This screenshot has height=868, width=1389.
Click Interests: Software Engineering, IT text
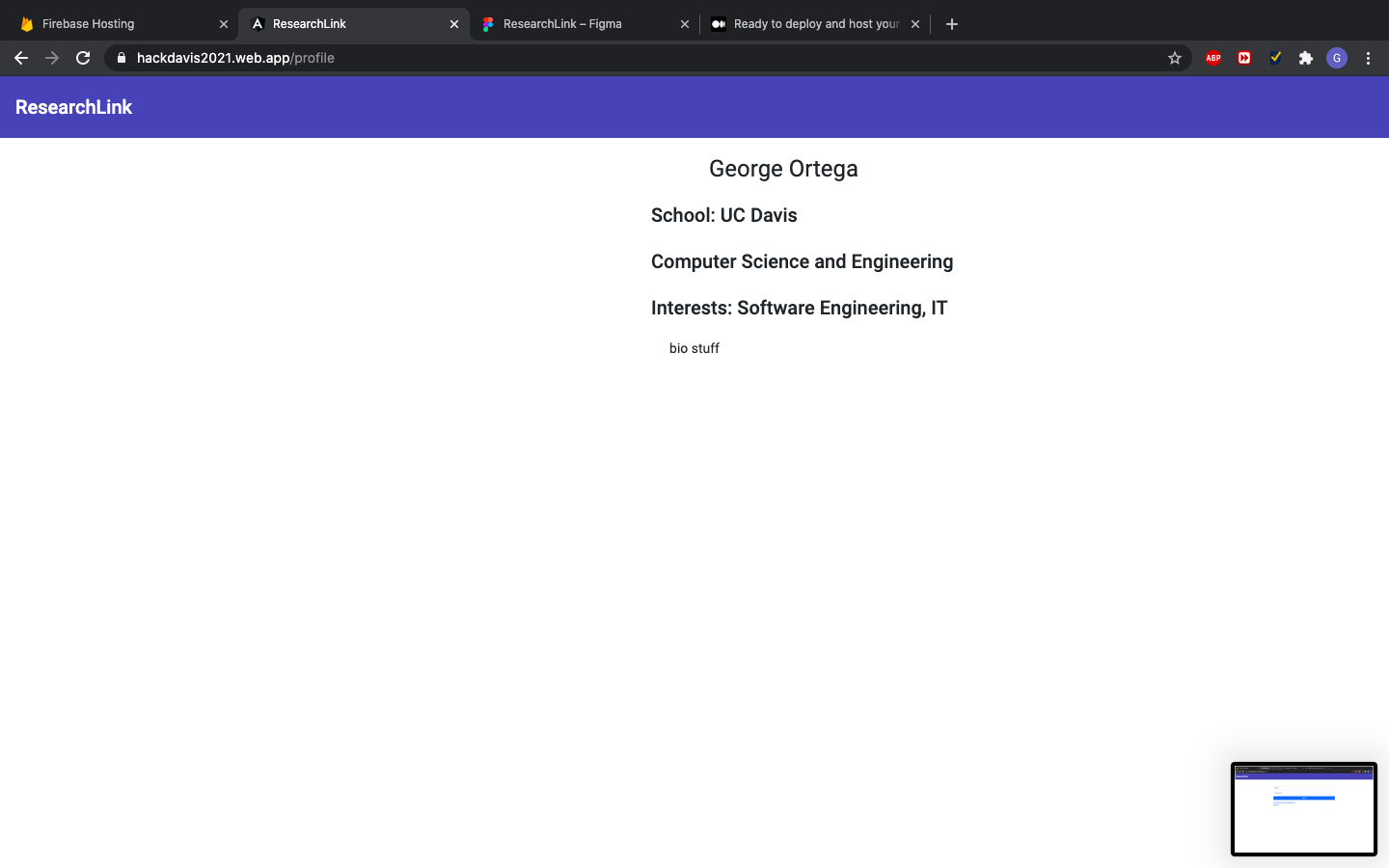tap(800, 308)
